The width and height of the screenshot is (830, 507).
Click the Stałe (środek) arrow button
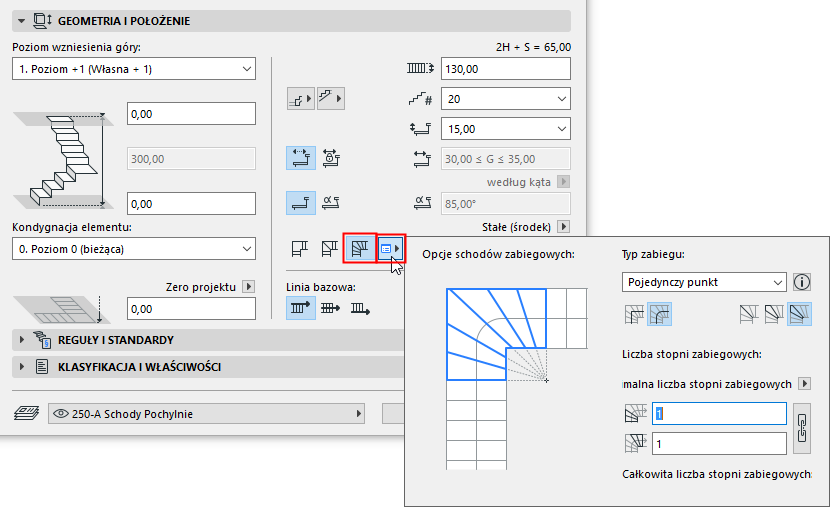coord(563,227)
